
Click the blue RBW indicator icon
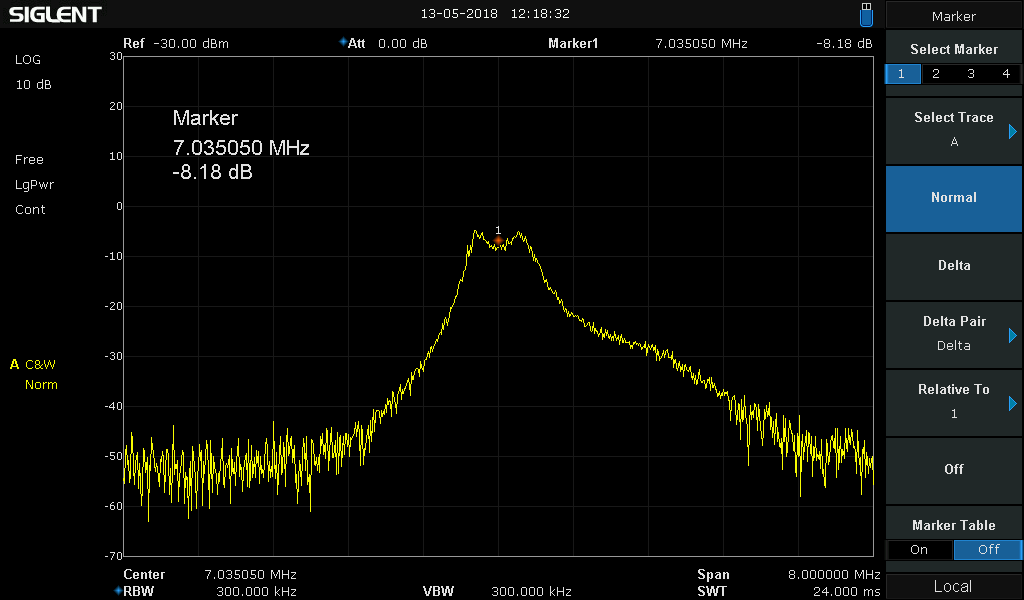point(118,591)
